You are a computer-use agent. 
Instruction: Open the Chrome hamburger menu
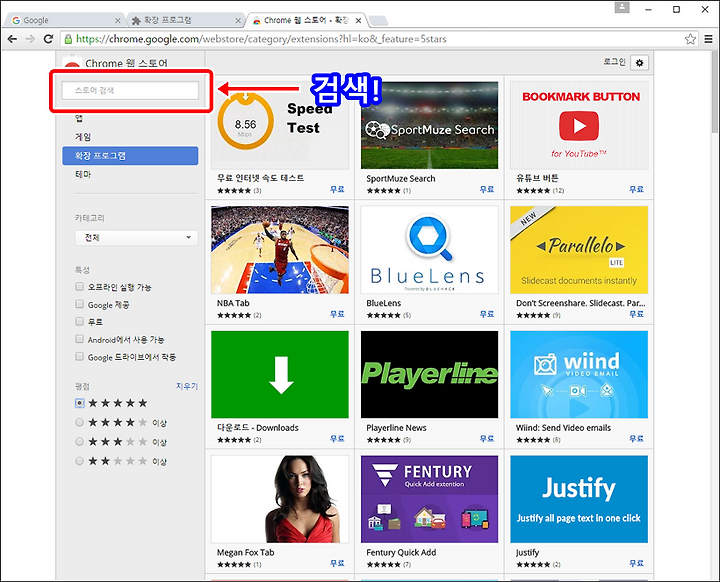pyautogui.click(x=709, y=39)
